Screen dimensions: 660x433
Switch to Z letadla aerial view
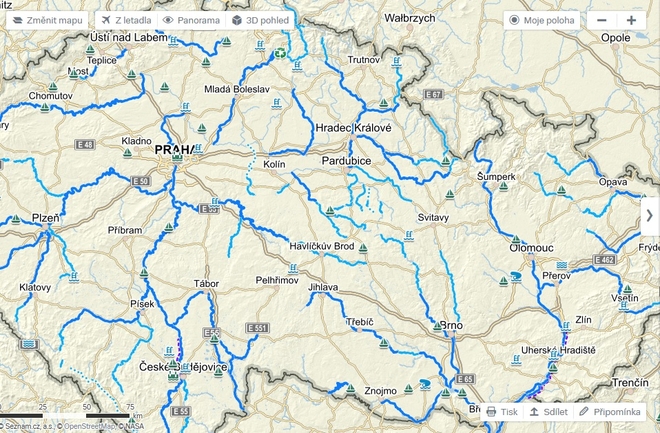click(x=126, y=20)
